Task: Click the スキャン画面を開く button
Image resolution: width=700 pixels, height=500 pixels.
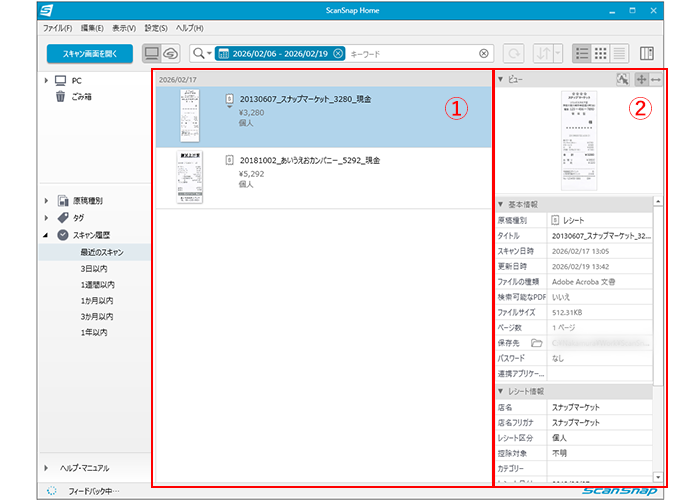Action: point(89,53)
